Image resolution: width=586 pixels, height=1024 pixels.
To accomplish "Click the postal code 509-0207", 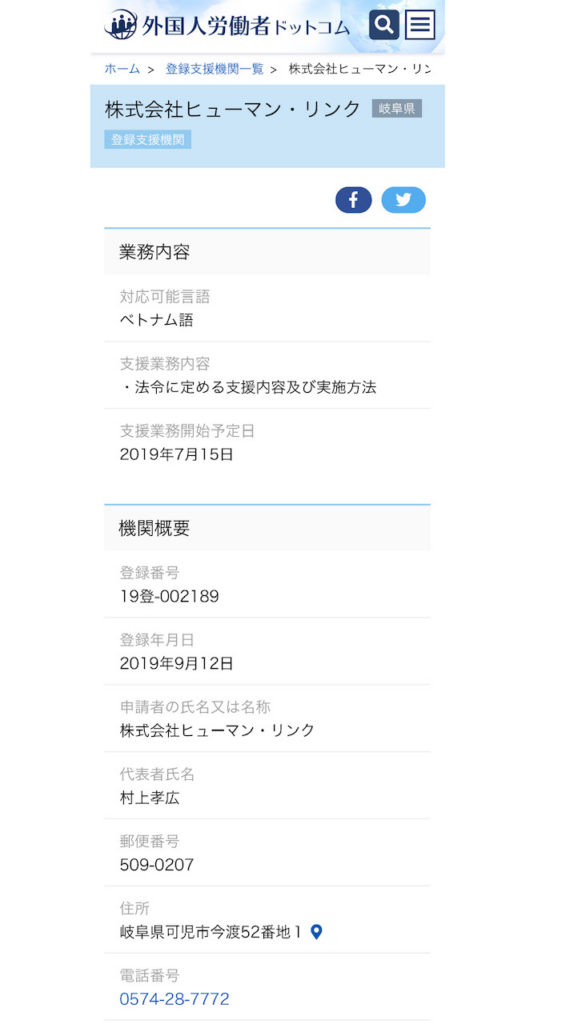I will click(x=157, y=865).
